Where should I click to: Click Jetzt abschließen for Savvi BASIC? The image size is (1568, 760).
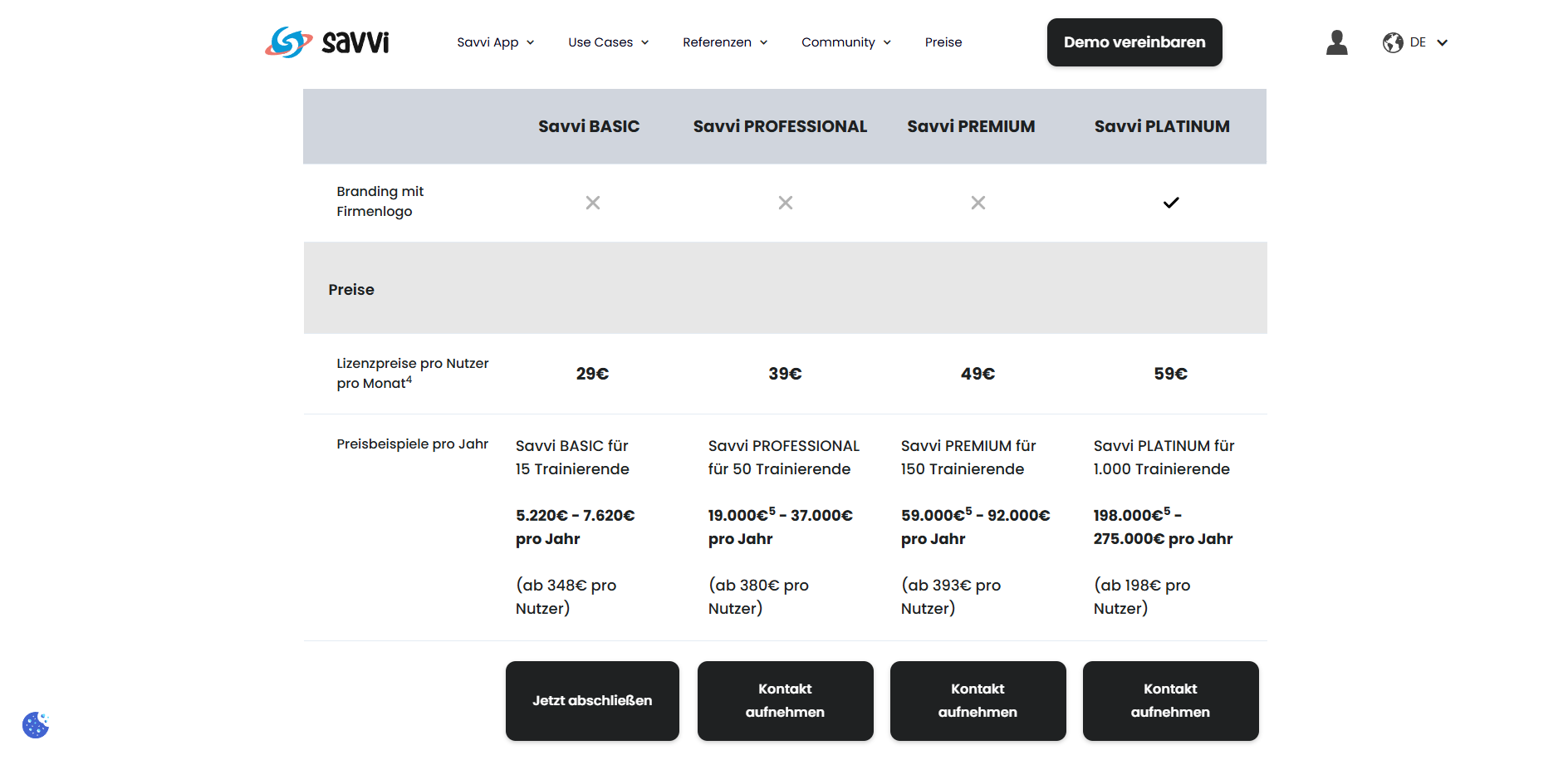point(592,700)
